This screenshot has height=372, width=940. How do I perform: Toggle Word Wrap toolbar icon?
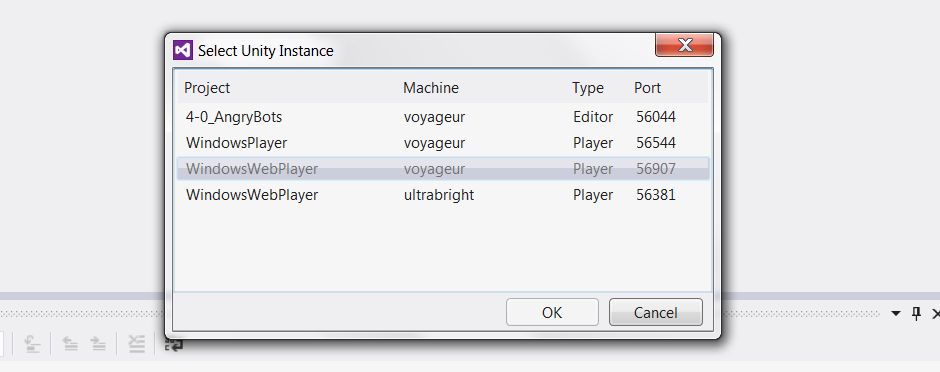174,344
